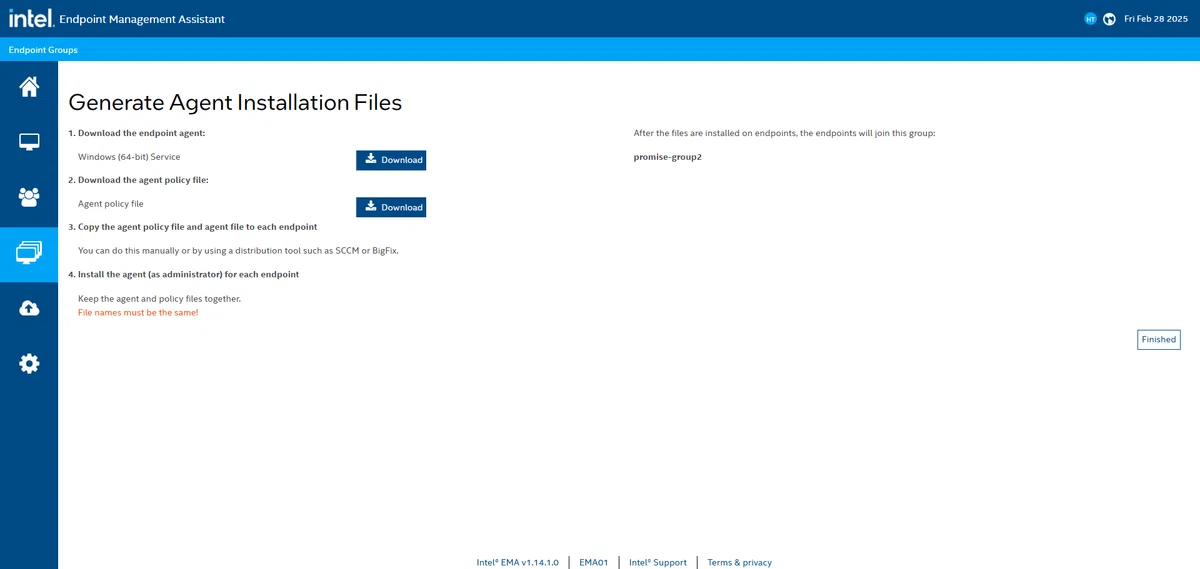Open the Settings gear icon in sidebar
Image resolution: width=1200 pixels, height=569 pixels.
(29, 363)
